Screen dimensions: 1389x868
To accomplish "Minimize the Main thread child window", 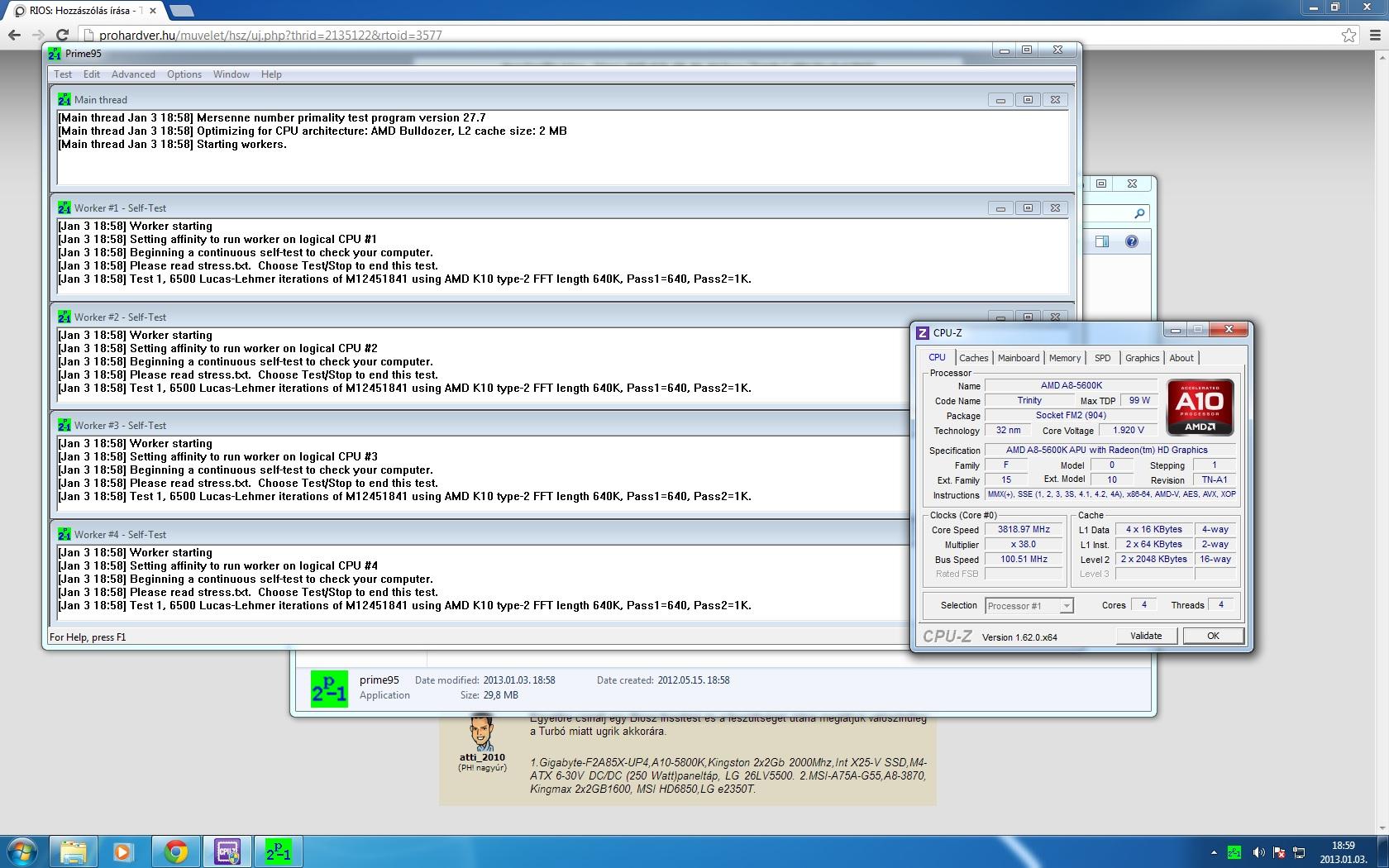I will tap(1000, 100).
